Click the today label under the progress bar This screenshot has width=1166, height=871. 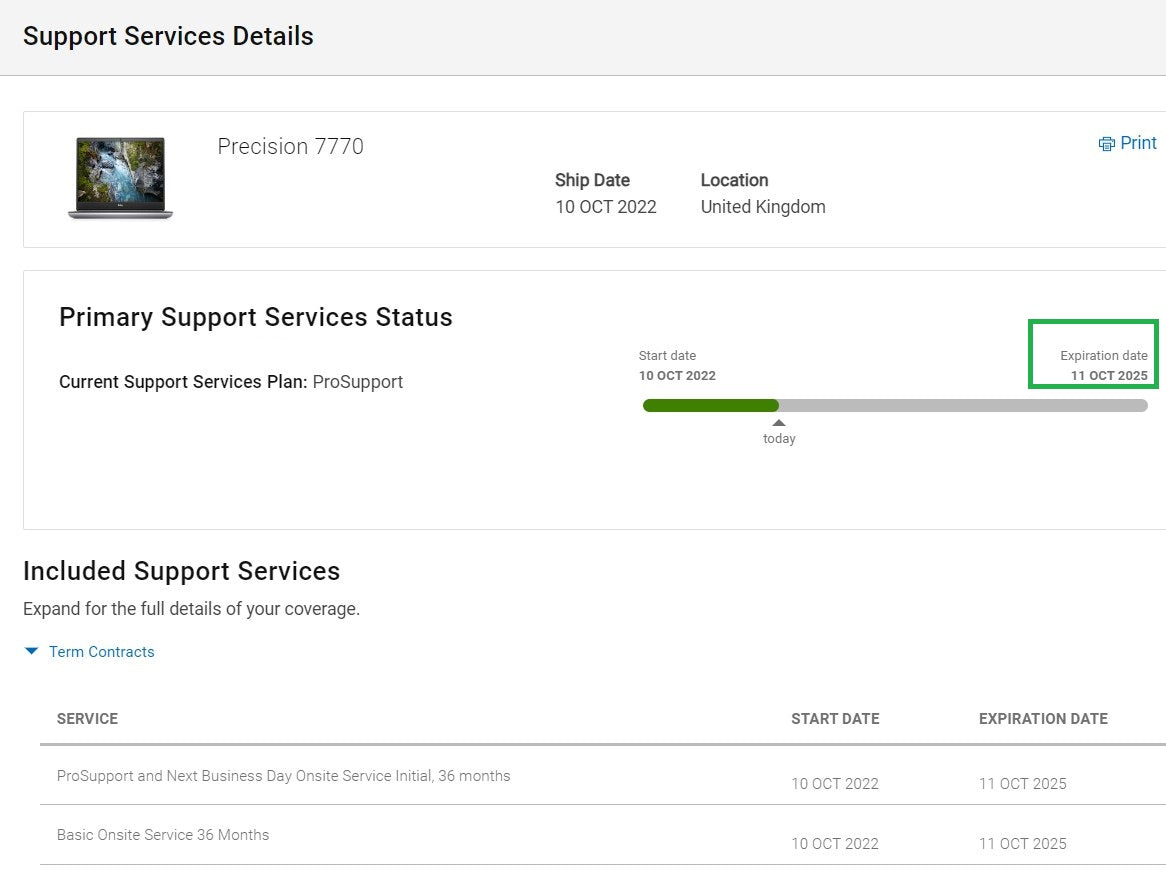pyautogui.click(x=779, y=439)
